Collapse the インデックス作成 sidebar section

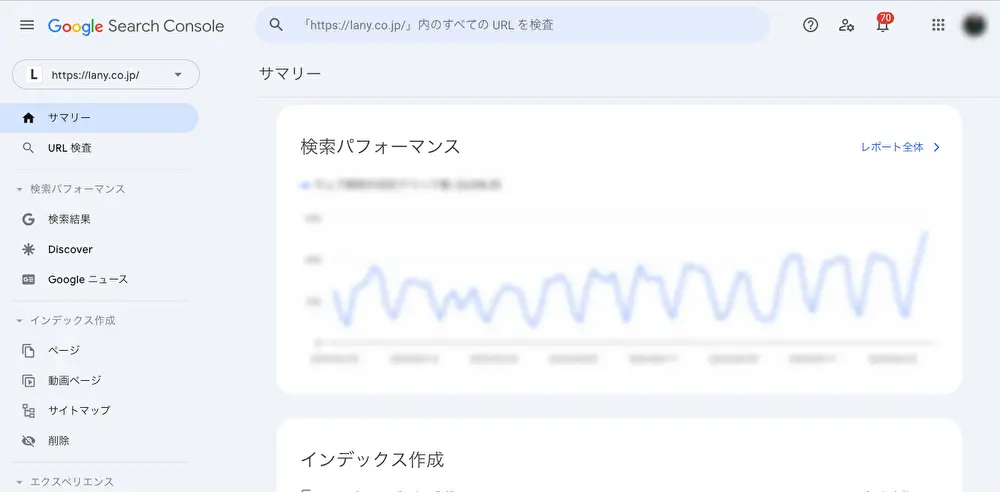pos(20,321)
